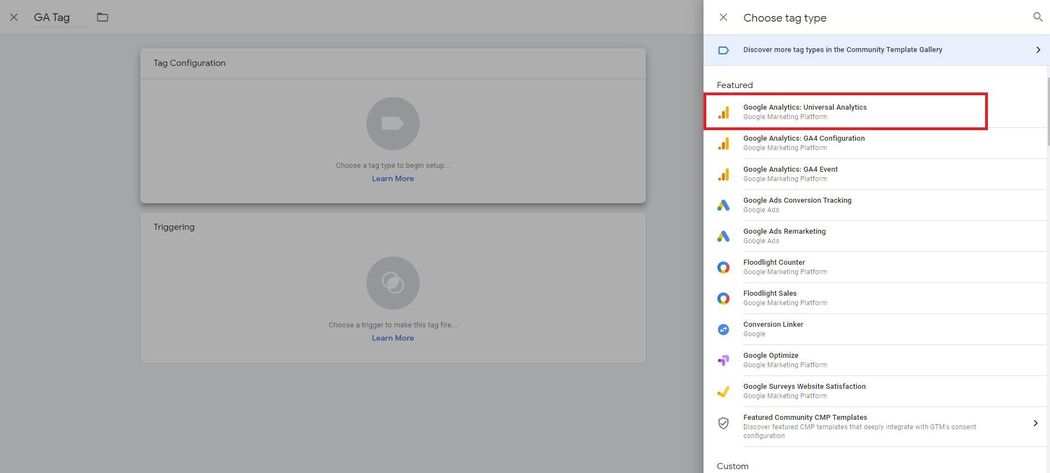Select Google Ads Remarketing tag
Screen dimensions: 1050x473
coord(875,236)
